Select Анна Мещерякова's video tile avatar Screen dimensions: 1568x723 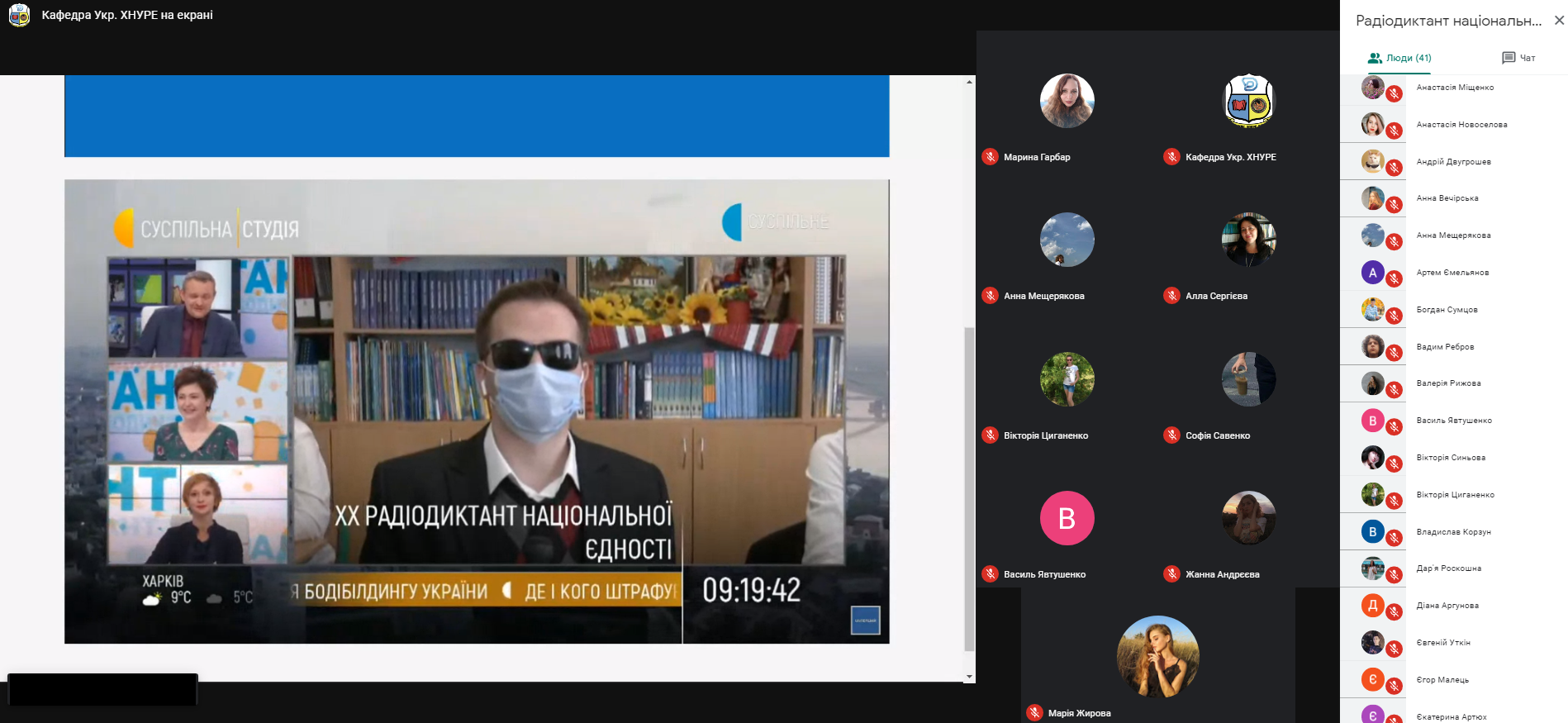[1067, 240]
